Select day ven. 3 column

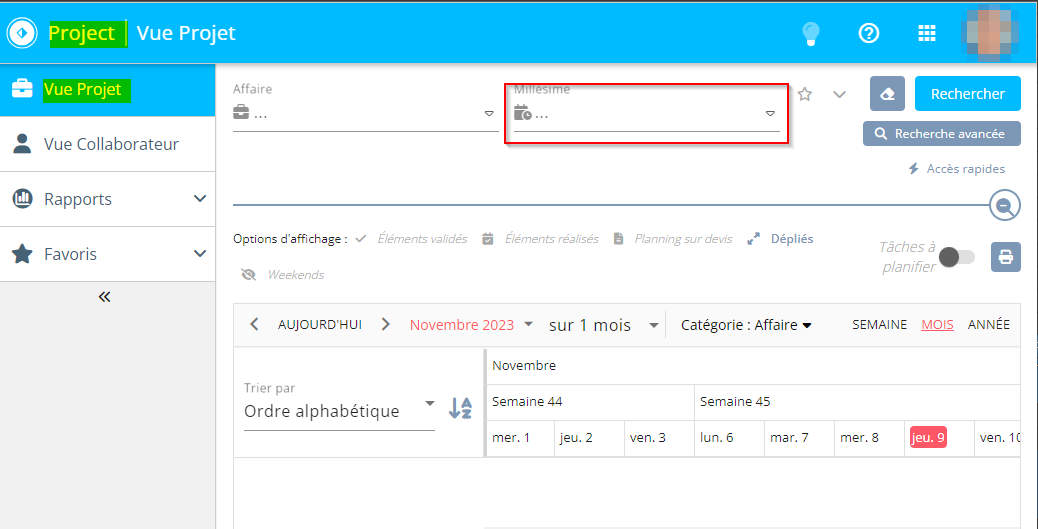[x=659, y=438]
